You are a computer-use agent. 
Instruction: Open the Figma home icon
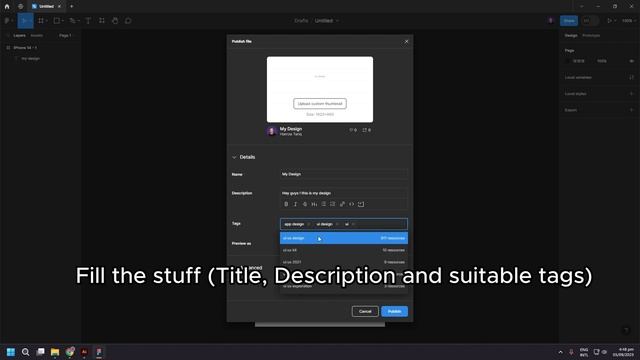(7, 7)
